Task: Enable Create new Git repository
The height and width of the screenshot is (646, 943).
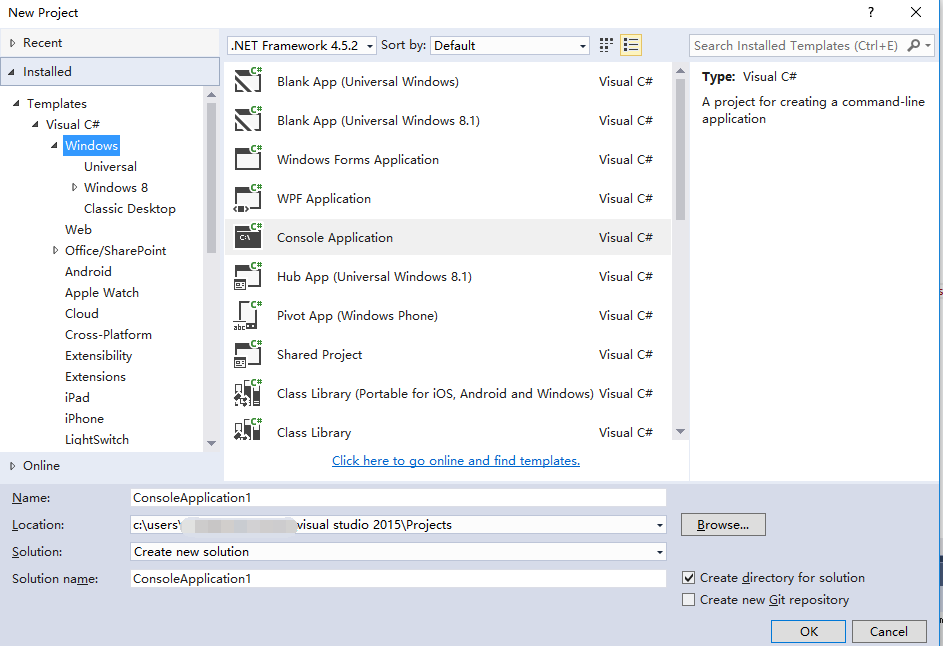Action: (x=689, y=599)
